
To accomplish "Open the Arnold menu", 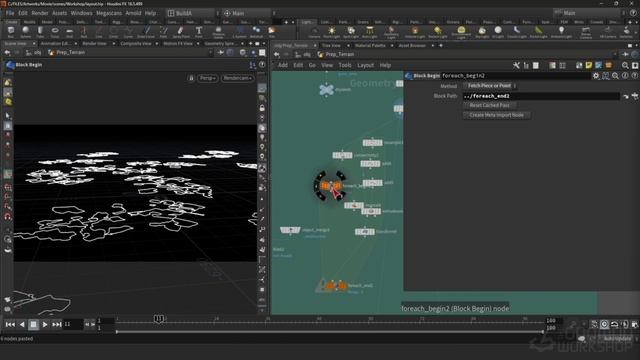I will 133,13.
